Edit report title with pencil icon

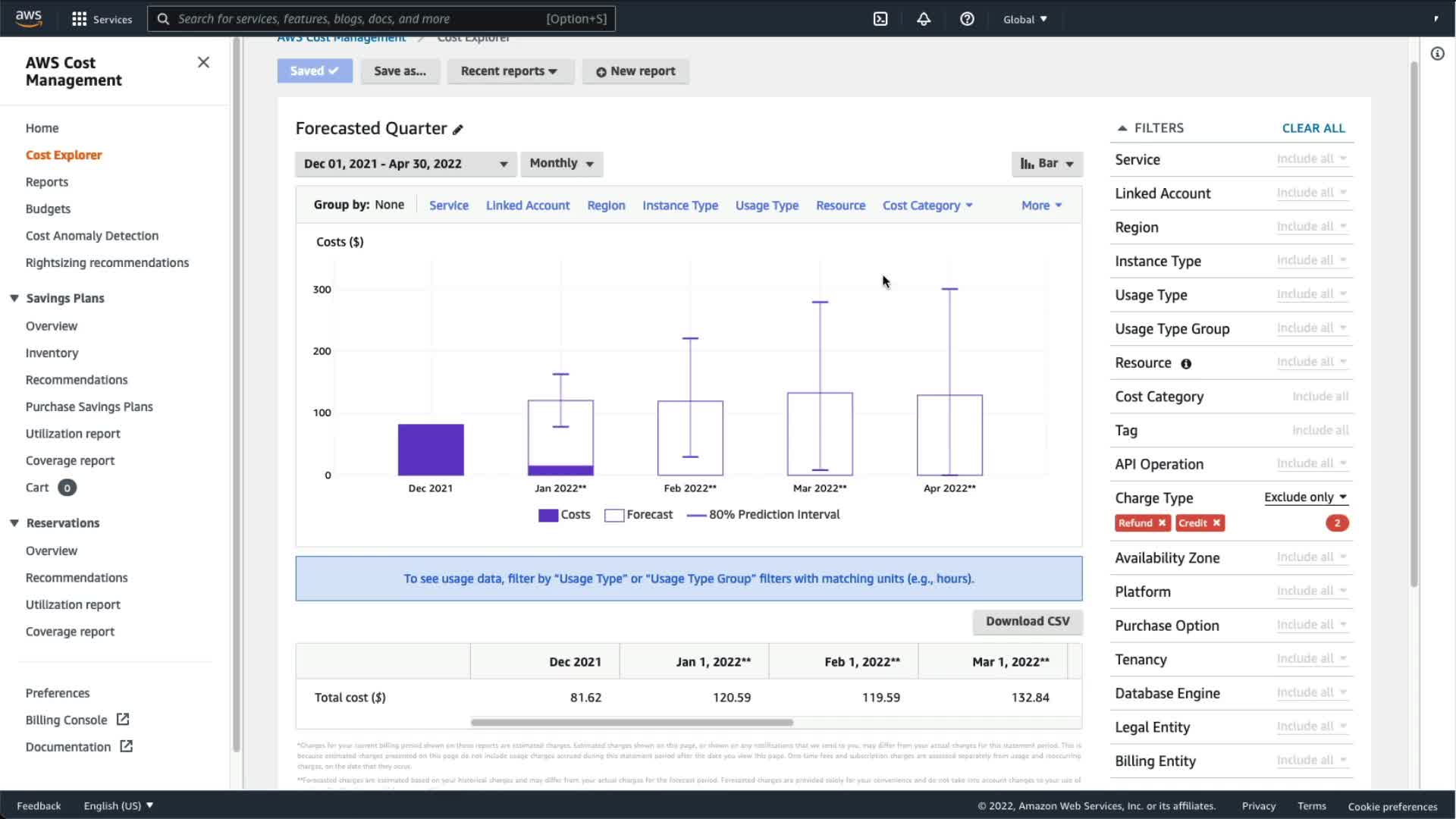(x=458, y=130)
